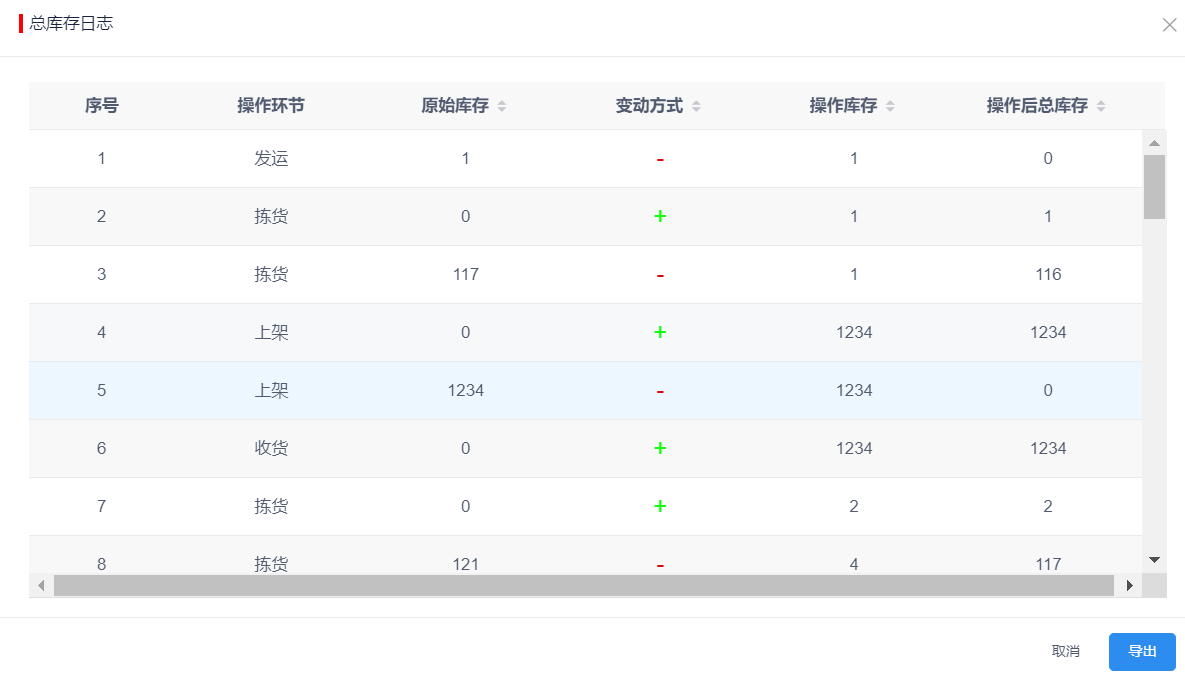Select the 收货 cell in row 6
The height and width of the screenshot is (678, 1185).
coord(271,448)
